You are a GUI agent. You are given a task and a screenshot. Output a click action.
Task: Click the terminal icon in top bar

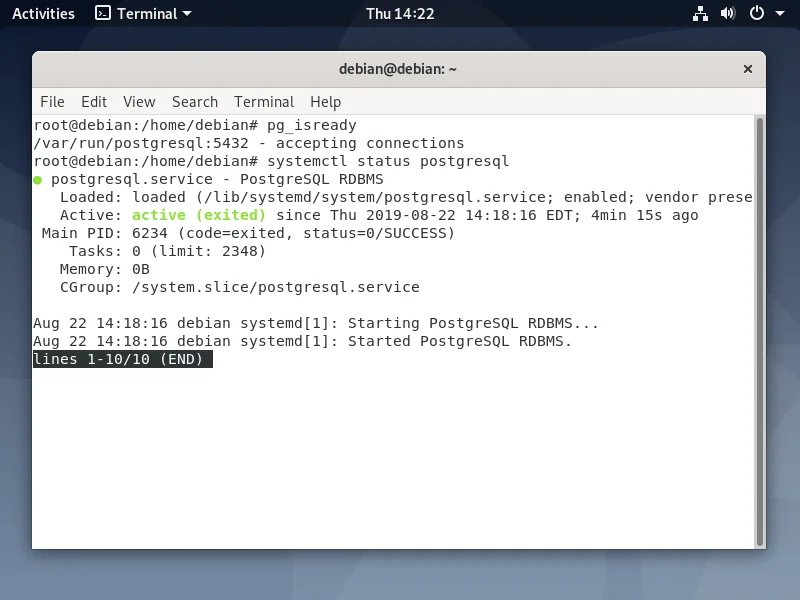coord(103,13)
